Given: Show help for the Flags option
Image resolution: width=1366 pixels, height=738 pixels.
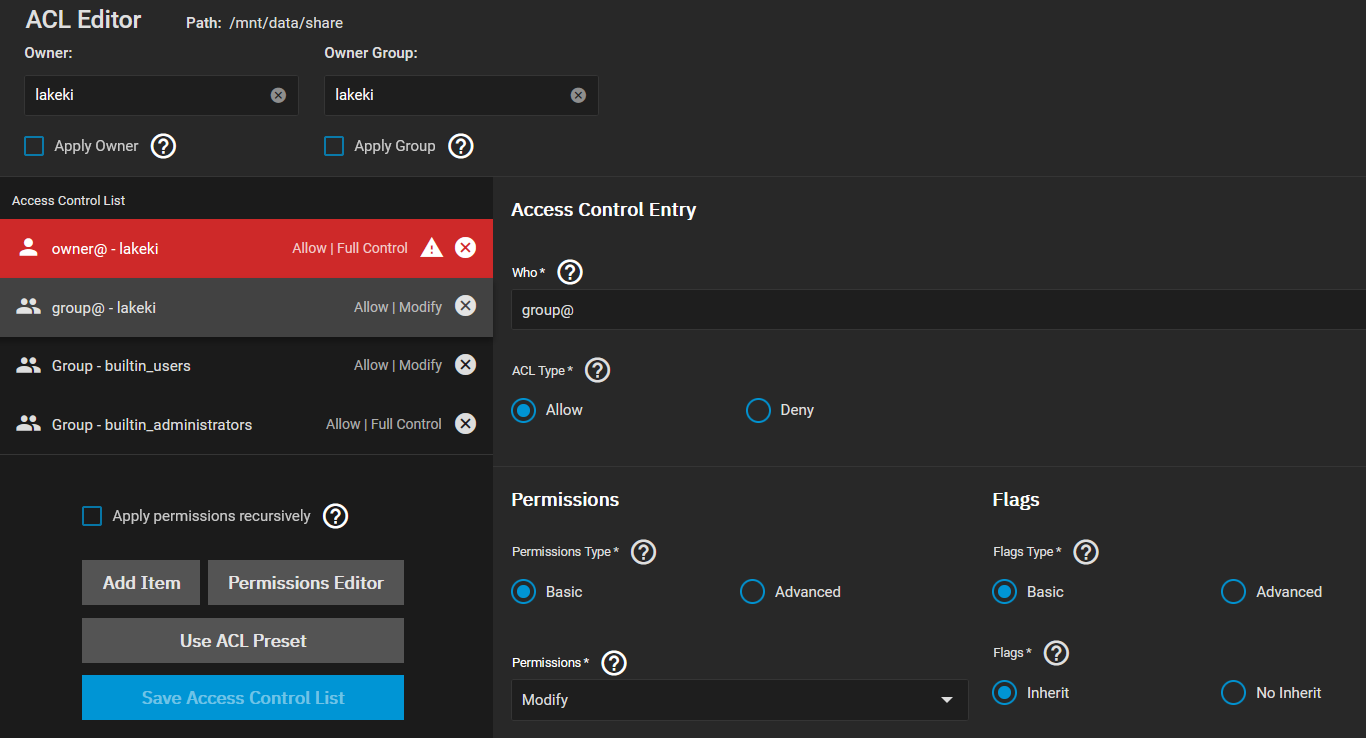Looking at the screenshot, I should click(x=1056, y=653).
